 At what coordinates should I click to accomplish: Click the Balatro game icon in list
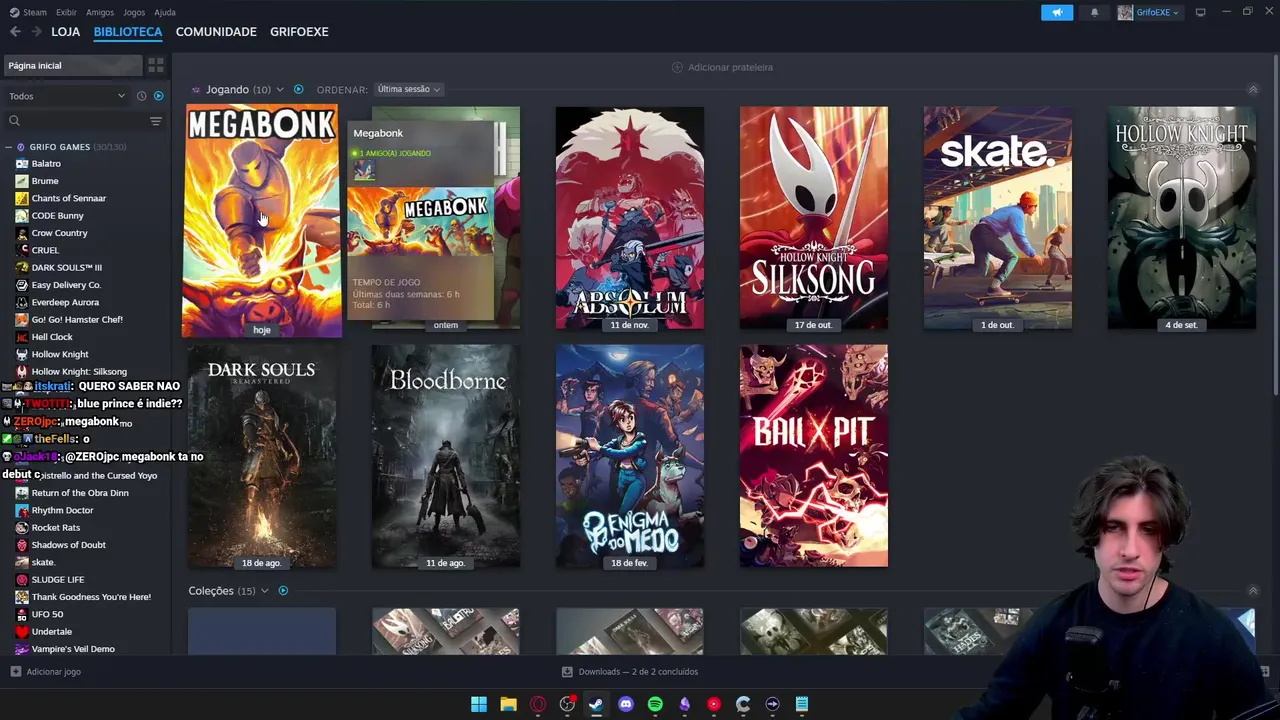[x=22, y=163]
